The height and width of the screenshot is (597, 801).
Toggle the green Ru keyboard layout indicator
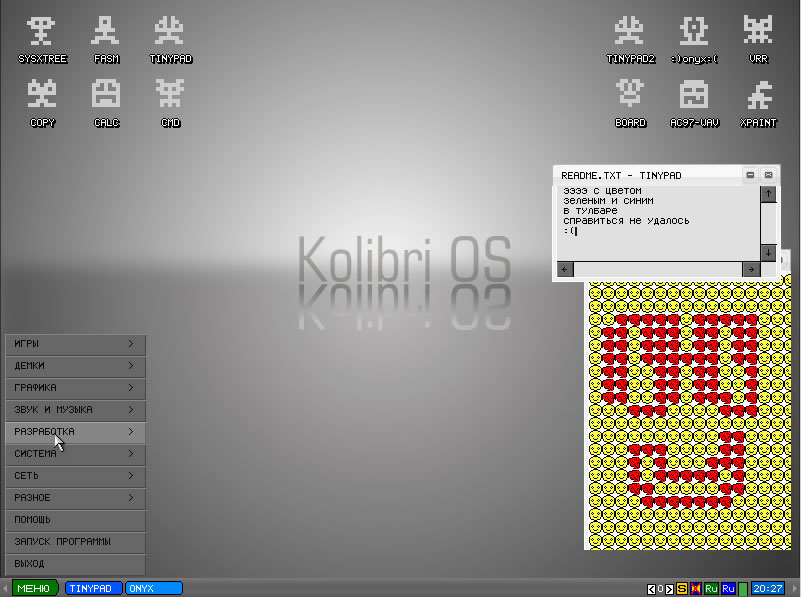click(x=712, y=589)
